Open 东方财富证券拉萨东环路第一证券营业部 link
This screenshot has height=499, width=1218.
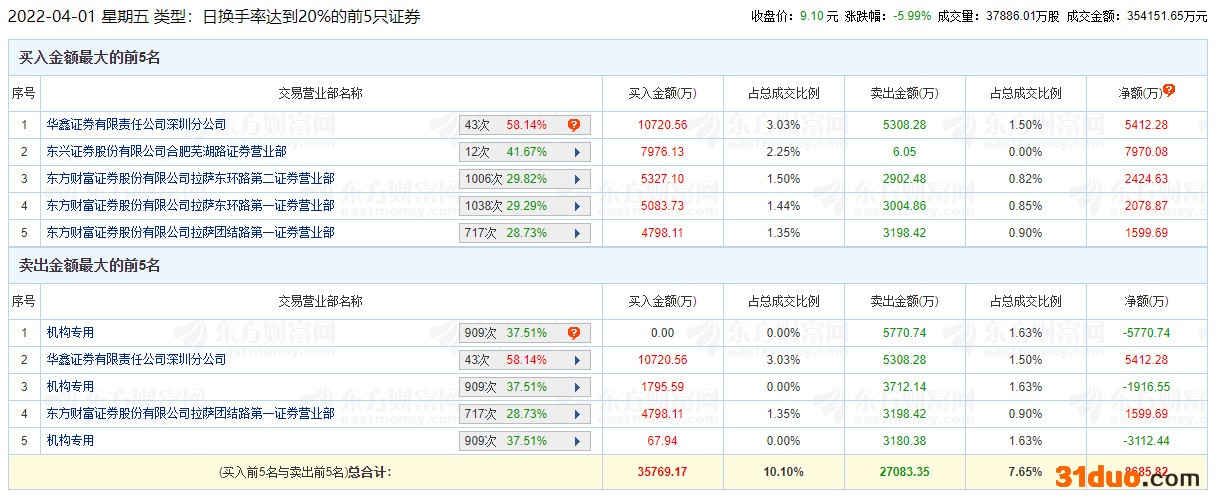pos(190,206)
